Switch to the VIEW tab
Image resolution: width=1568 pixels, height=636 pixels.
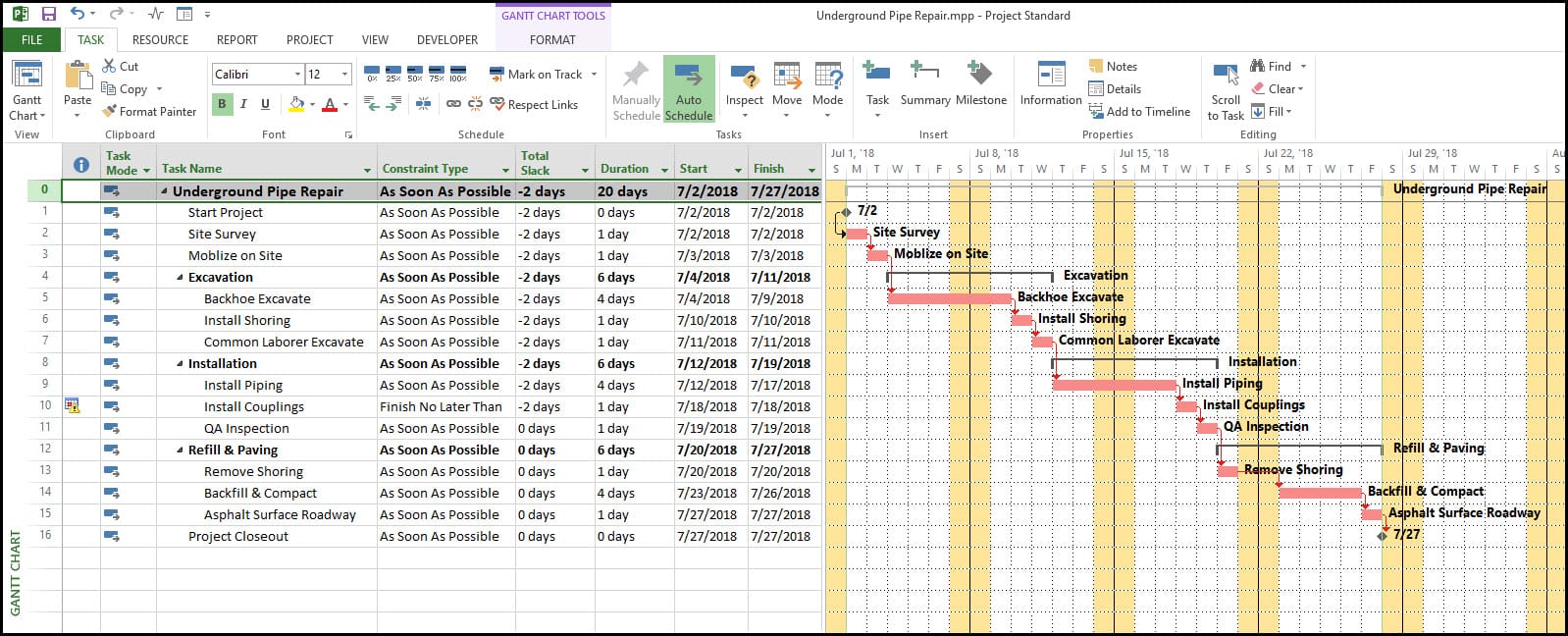[375, 39]
